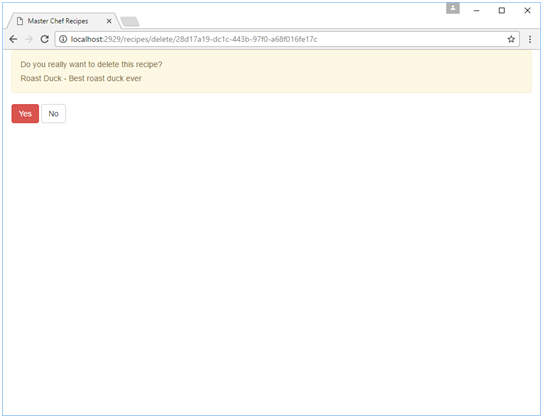Click the greyed-out forward arrow
The width and height of the screenshot is (543, 418).
click(29, 39)
